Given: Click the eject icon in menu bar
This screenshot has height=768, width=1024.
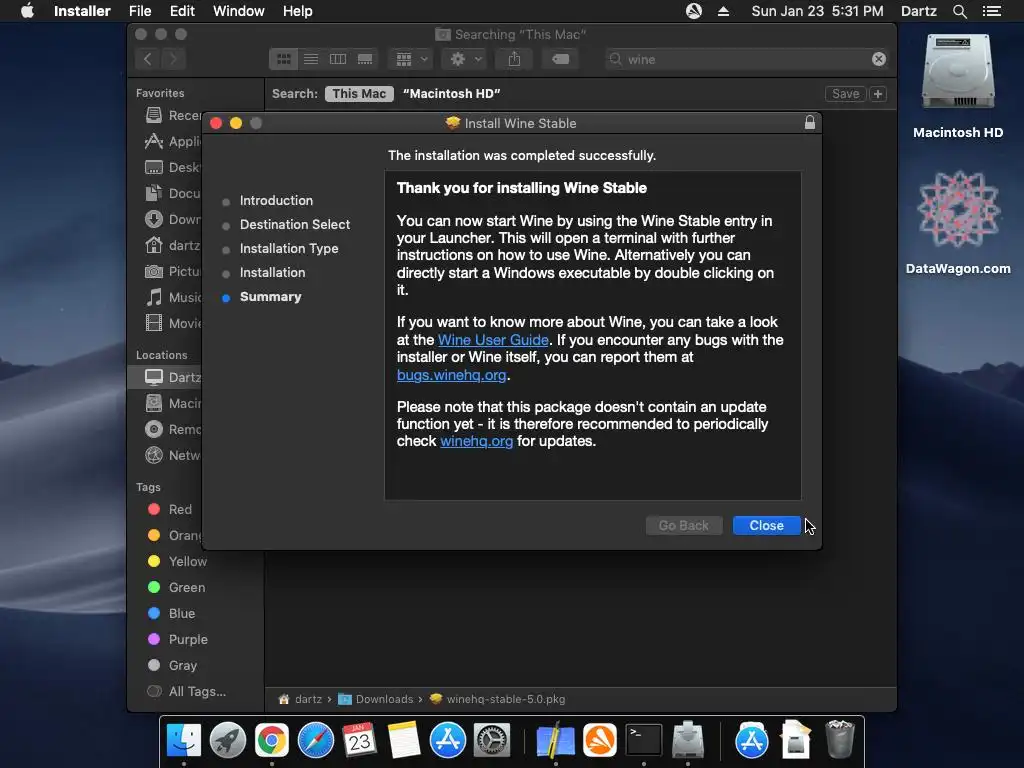Looking at the screenshot, I should (723, 11).
